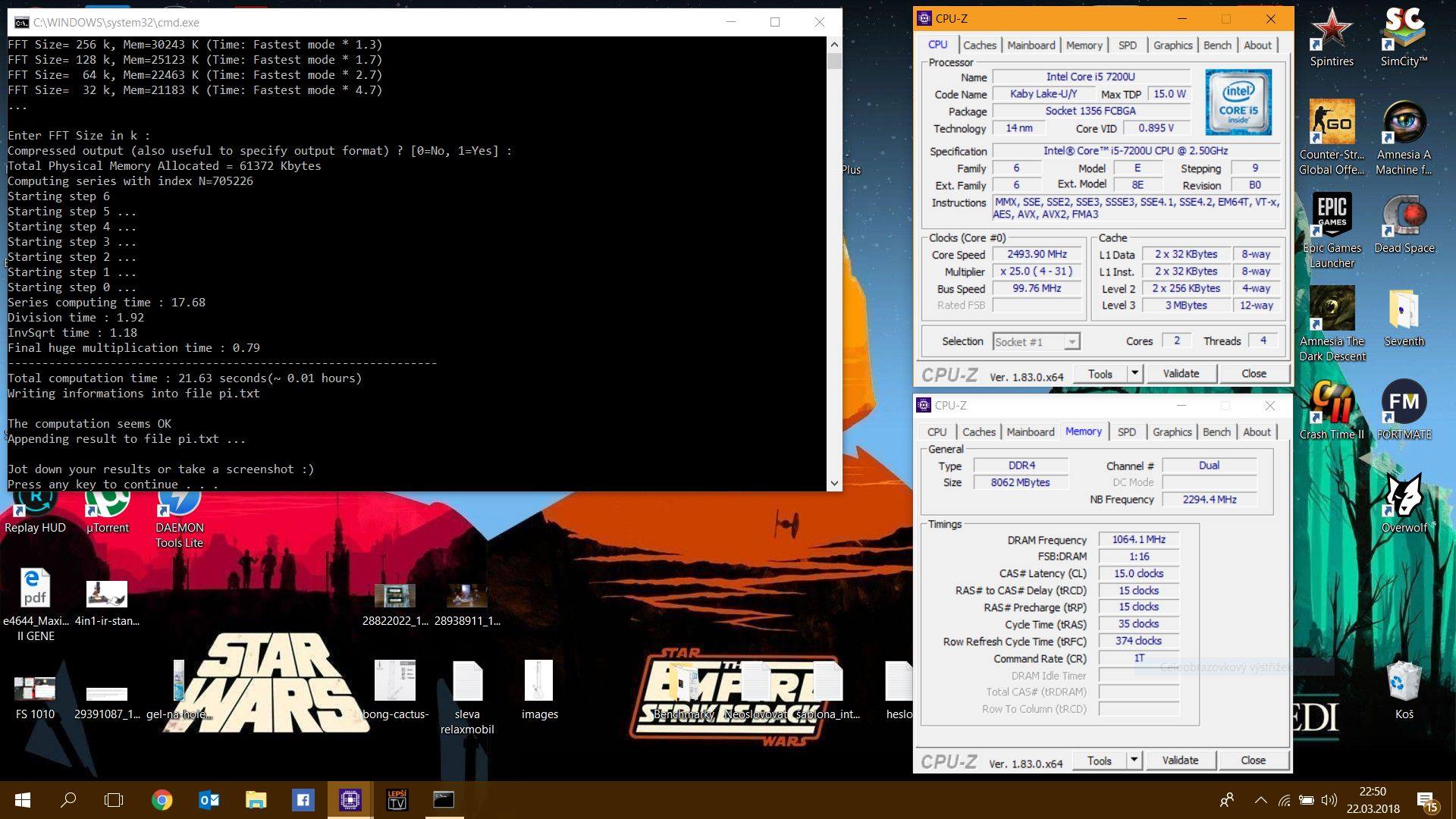
Task: Open the battery status tray icon
Action: click(1306, 800)
